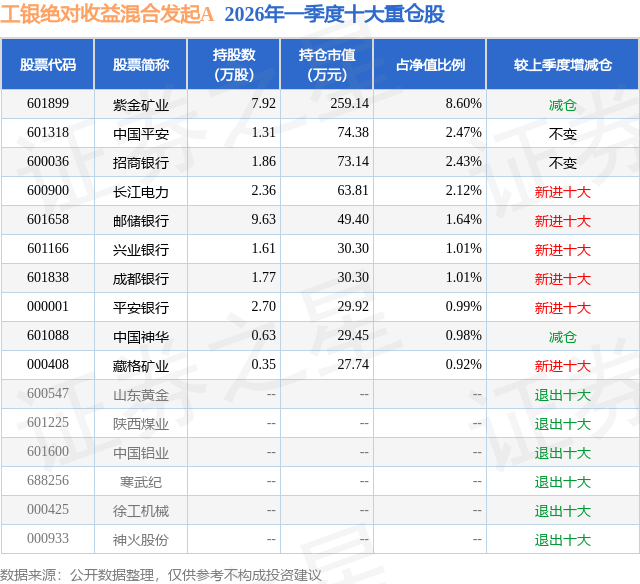Click 新进十大 in 兴业银行 row
The height and width of the screenshot is (584, 640).
point(563,250)
